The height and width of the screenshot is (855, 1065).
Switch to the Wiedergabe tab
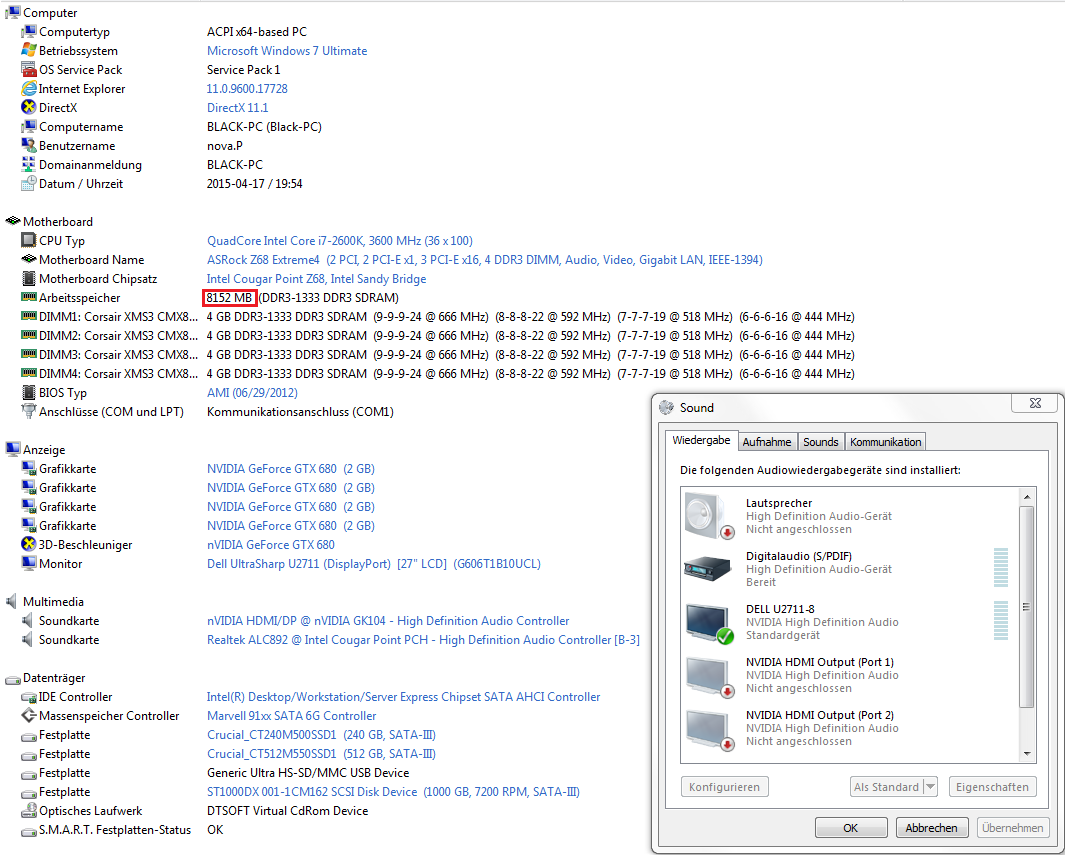[701, 440]
